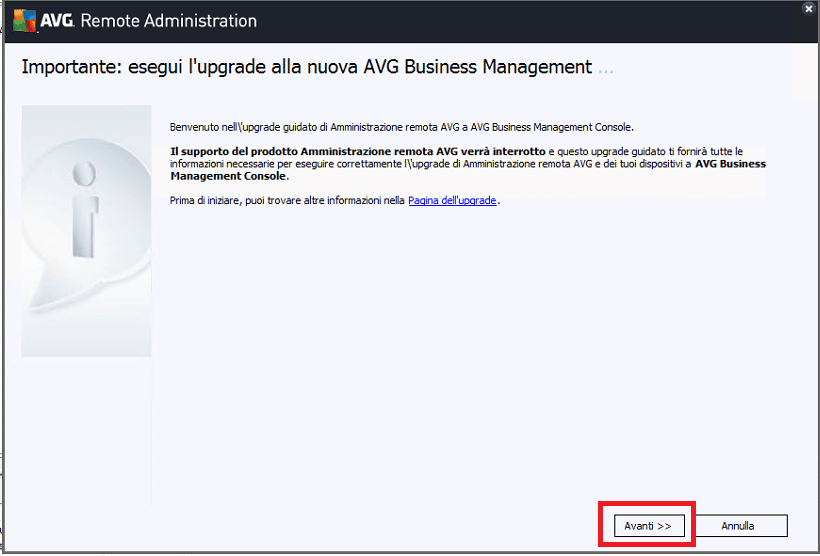Click the information speech bubble image
Viewport: 820px width, 556px height.
click(86, 231)
